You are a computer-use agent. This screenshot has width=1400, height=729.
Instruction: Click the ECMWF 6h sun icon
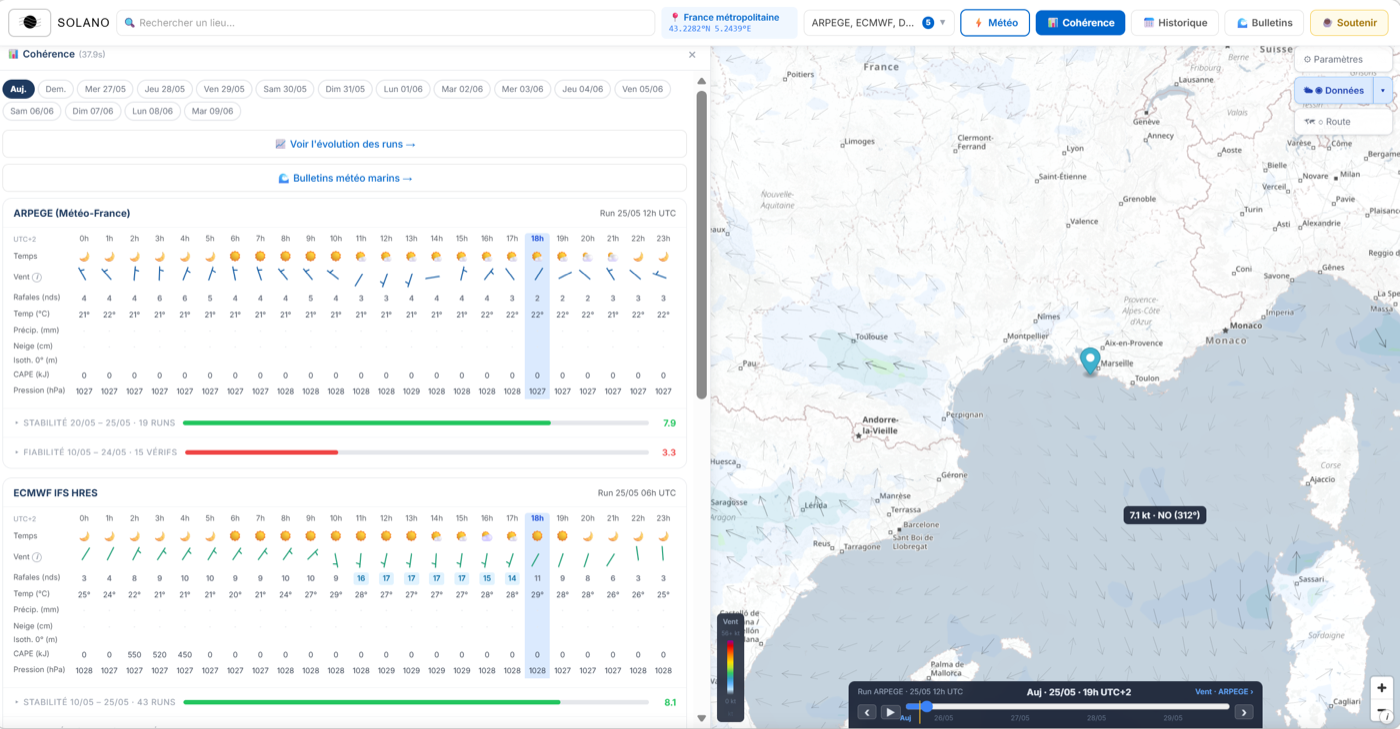(235, 536)
